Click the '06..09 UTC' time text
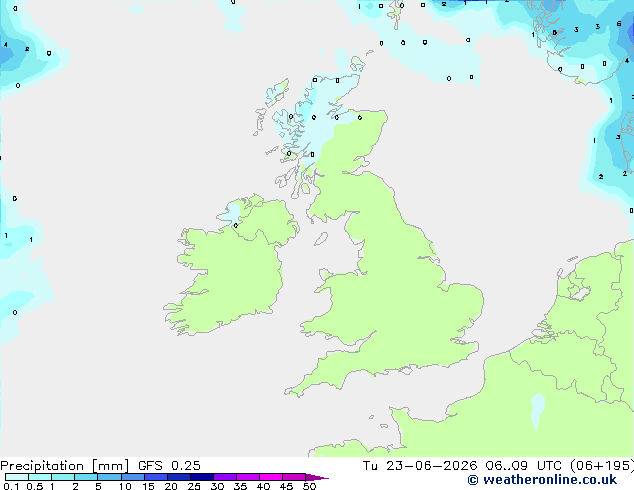 (x=524, y=466)
